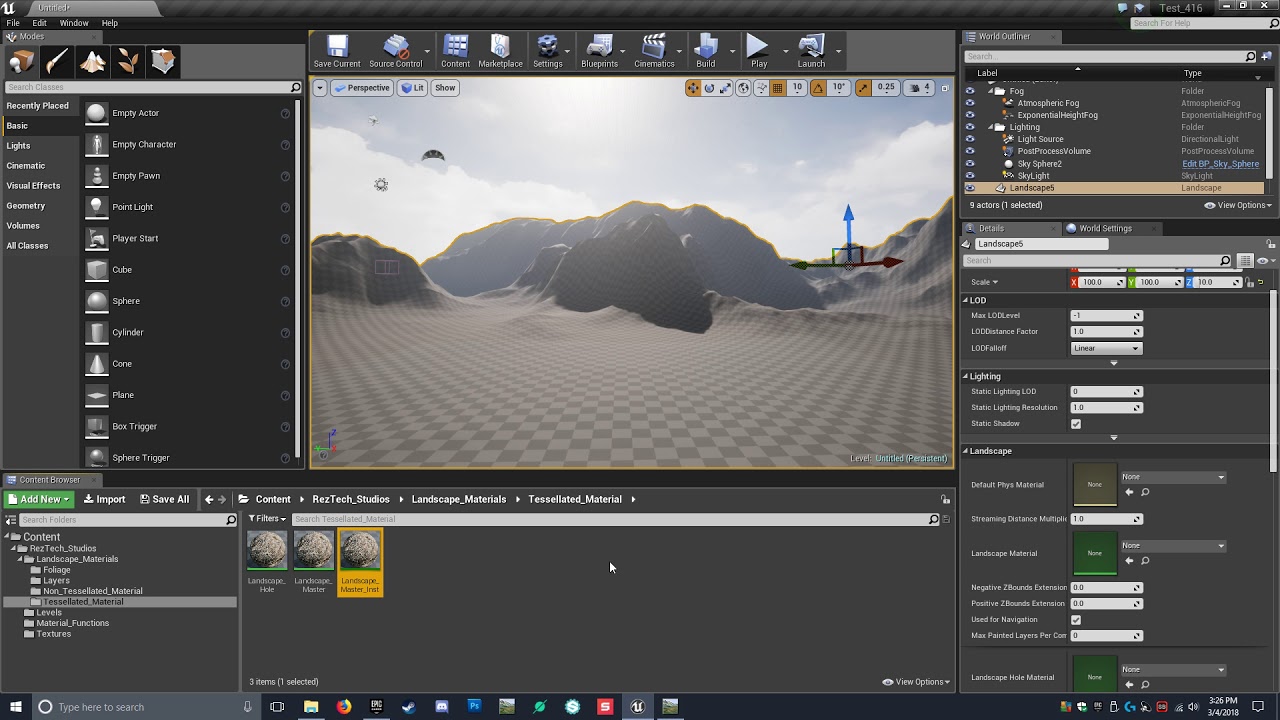Click the Save All button
The width and height of the screenshot is (1280, 720).
164,499
